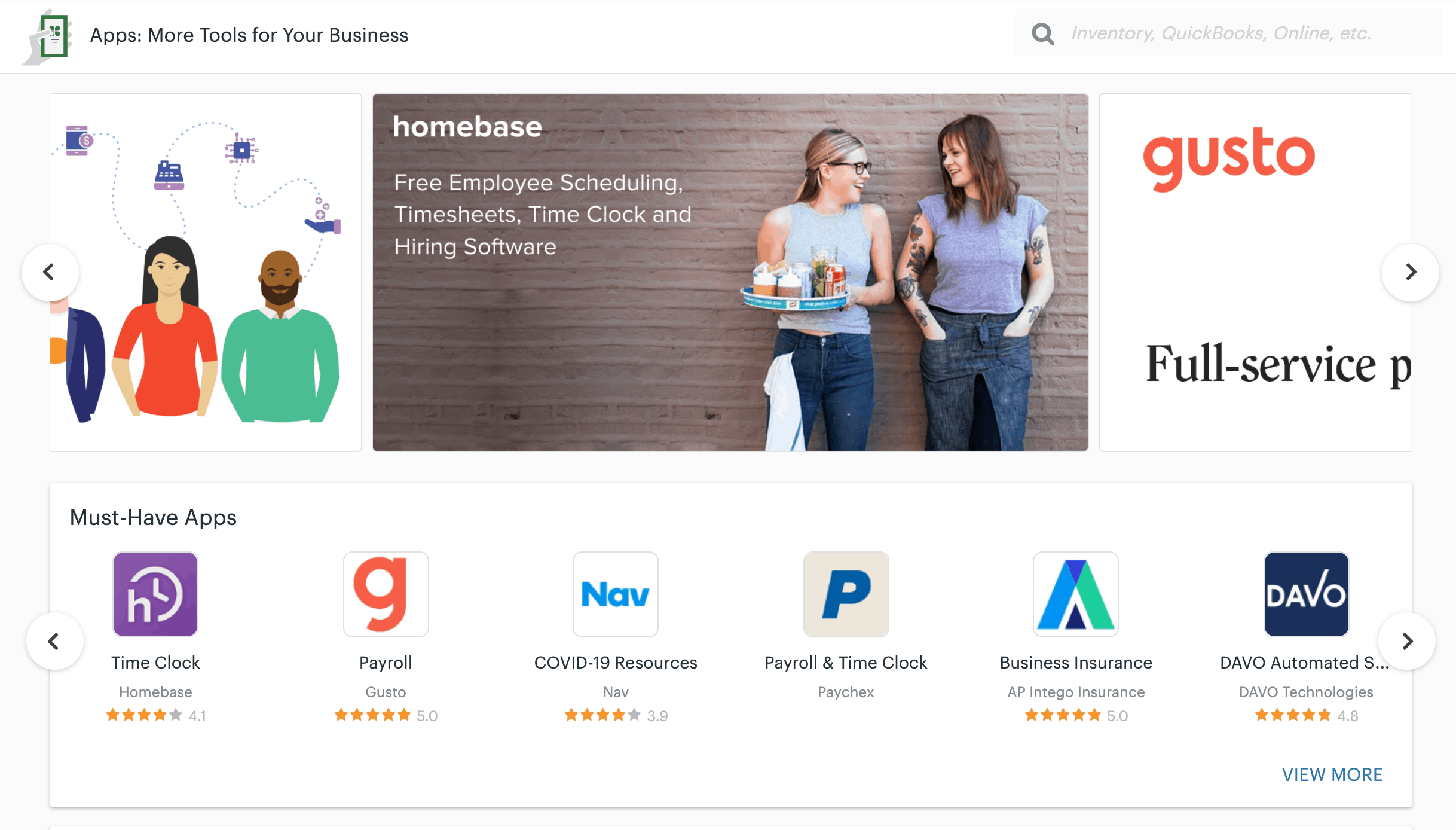Show previous Must-Have Apps with the left chevron
This screenshot has height=830, width=1456.
tap(54, 641)
